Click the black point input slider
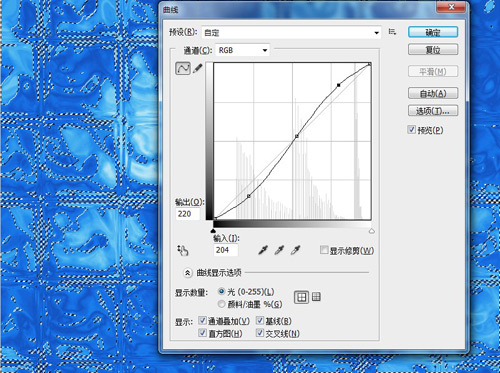This screenshot has height=373, width=500. click(213, 231)
